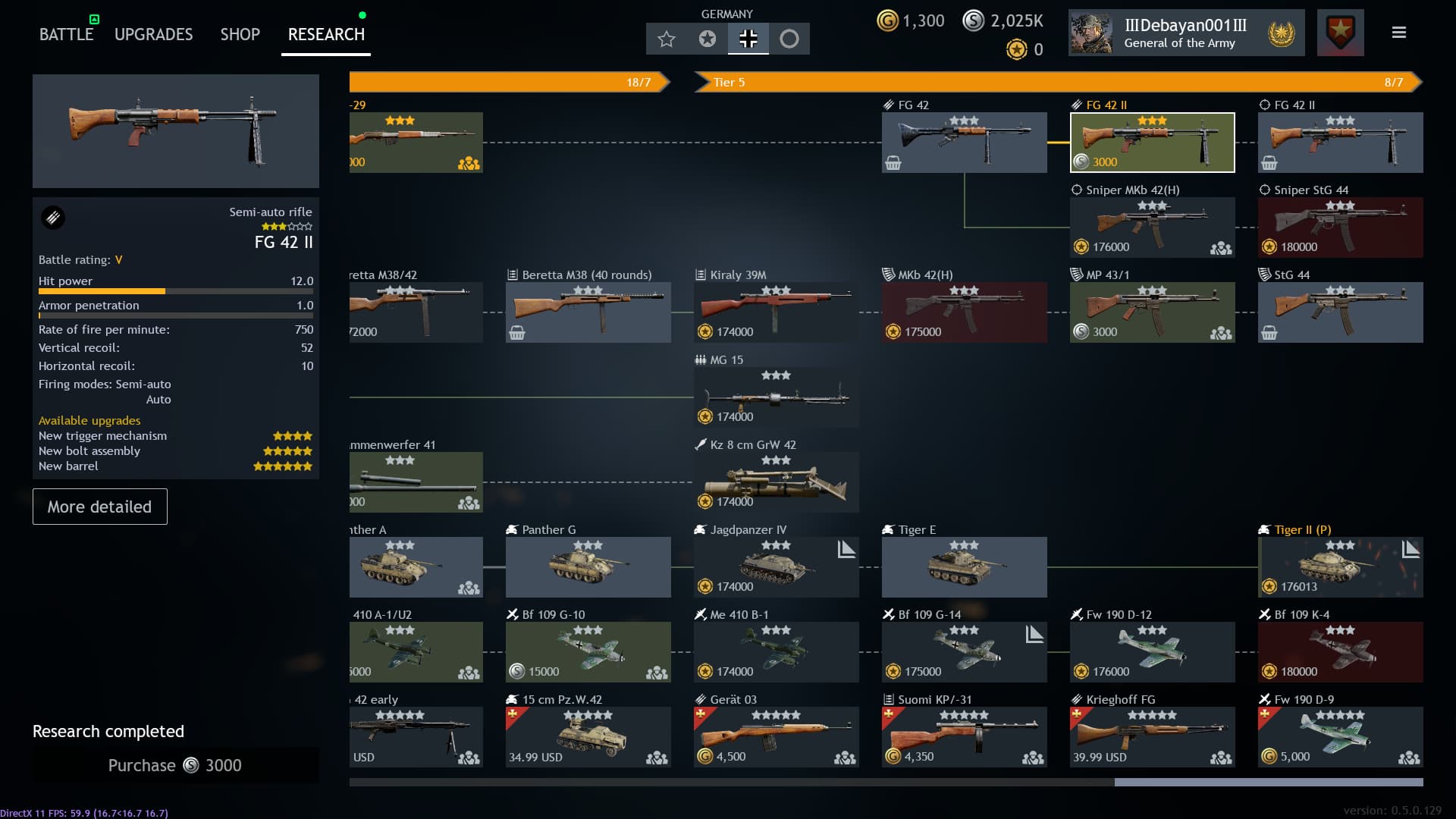Click the More detailed button
Screen dimensions: 1456x819
pyautogui.click(x=99, y=507)
